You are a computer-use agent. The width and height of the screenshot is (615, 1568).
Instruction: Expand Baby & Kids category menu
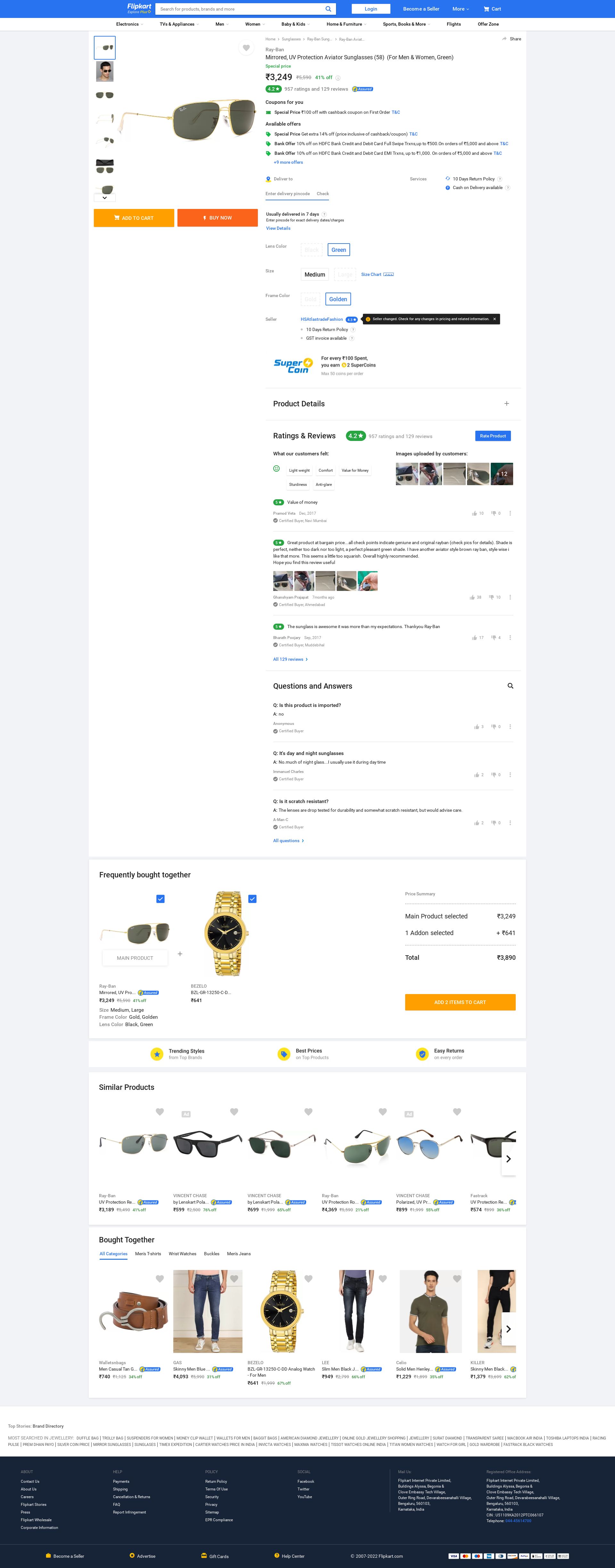coord(296,24)
